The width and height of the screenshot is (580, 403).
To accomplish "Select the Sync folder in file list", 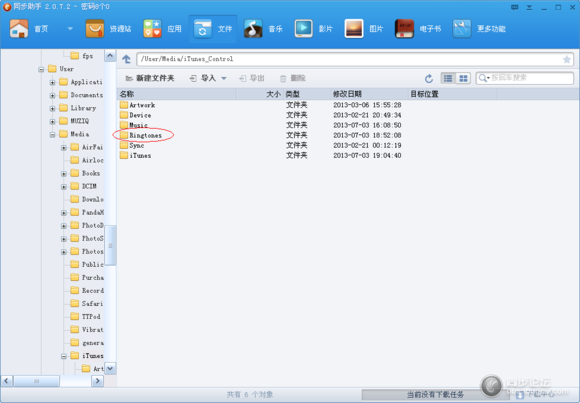I will (x=132, y=145).
